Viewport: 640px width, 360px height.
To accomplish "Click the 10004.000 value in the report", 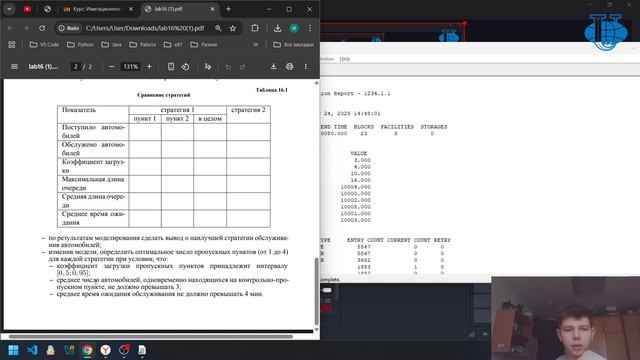I will [x=356, y=187].
